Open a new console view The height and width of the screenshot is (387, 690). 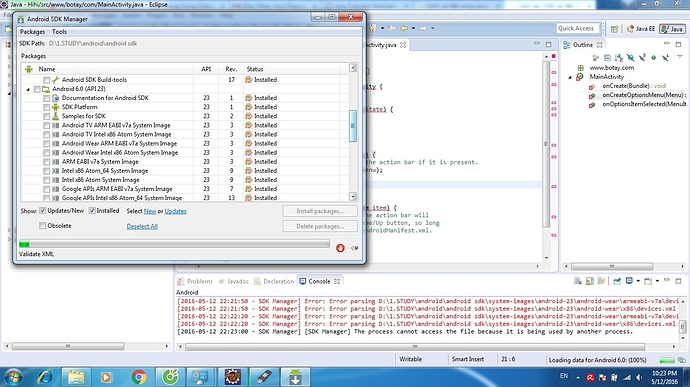tap(648, 281)
